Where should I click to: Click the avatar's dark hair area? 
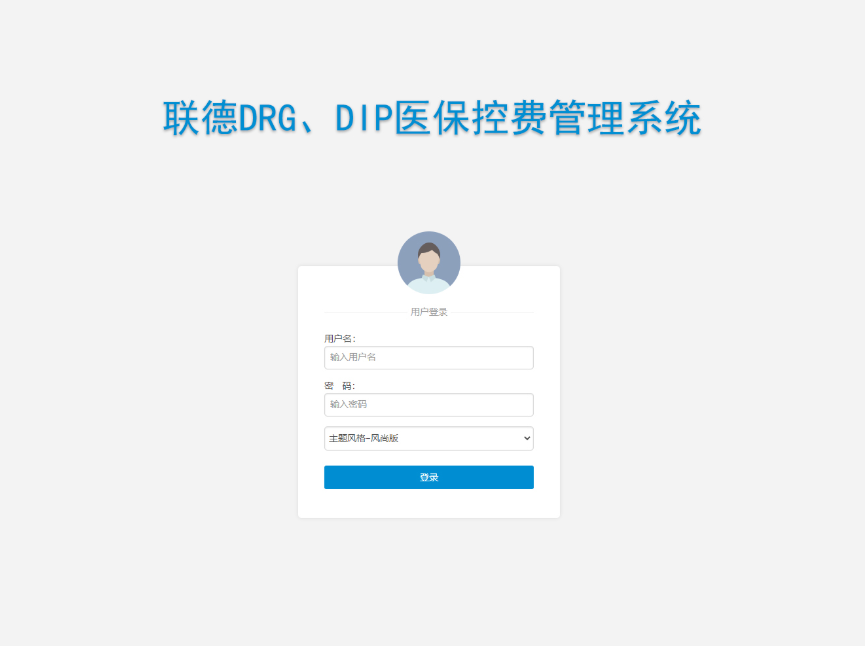429,249
